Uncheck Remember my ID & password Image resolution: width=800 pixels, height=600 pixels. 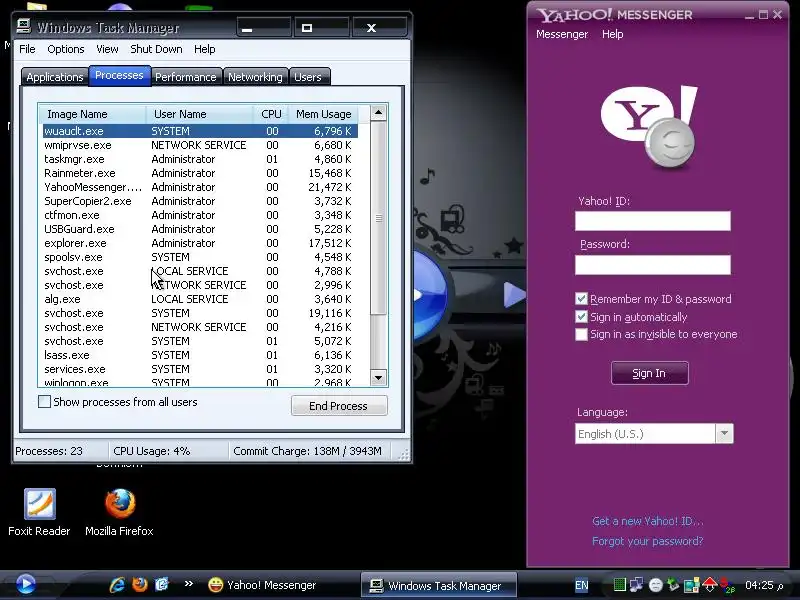pos(581,299)
